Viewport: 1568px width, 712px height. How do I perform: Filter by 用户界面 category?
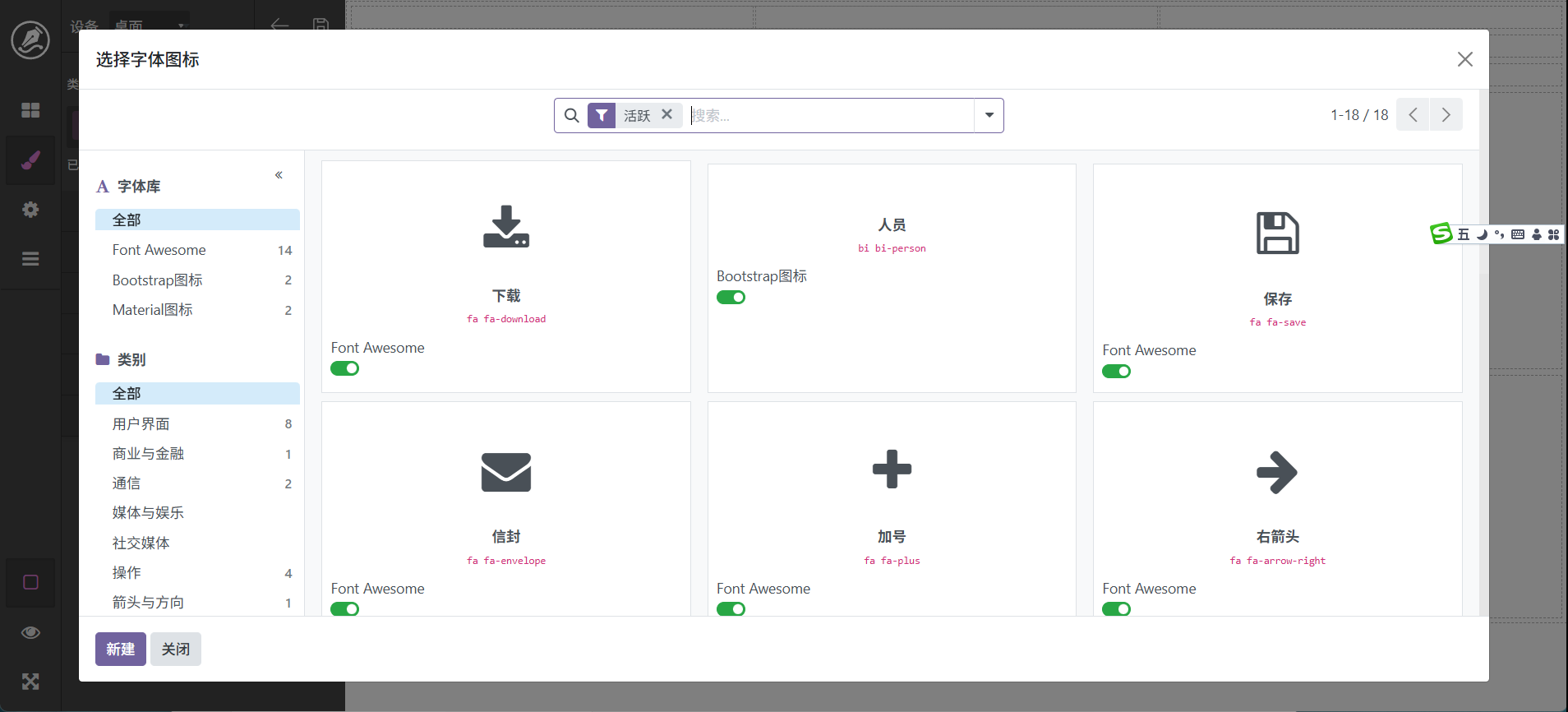[x=141, y=424]
